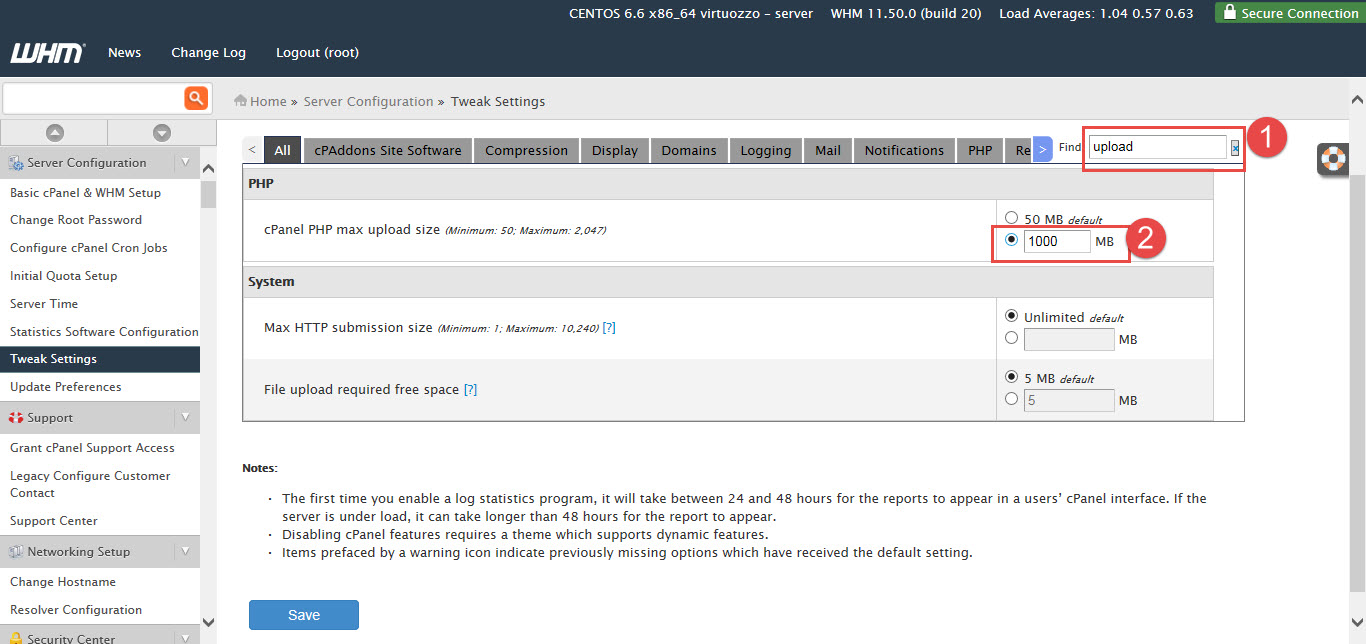Image resolution: width=1366 pixels, height=644 pixels.
Task: Collapse the Networking Setup sidebar section
Action: [185, 552]
